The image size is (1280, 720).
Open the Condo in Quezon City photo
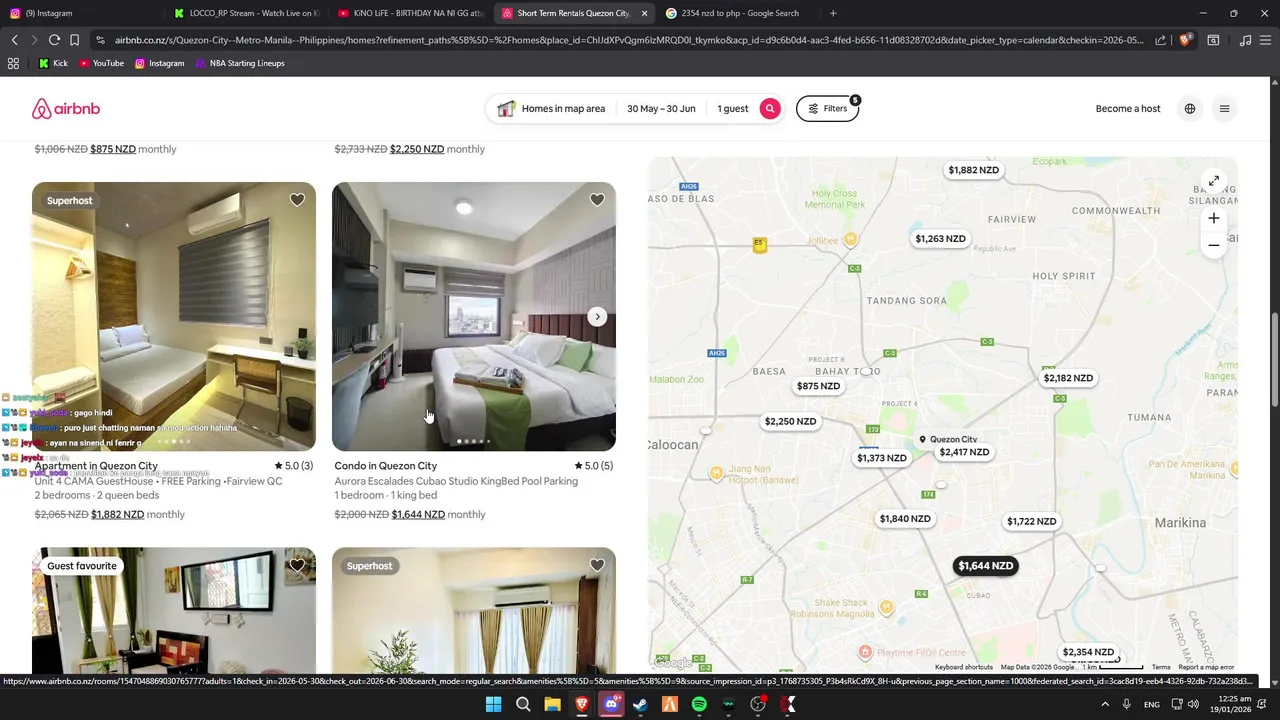(x=474, y=317)
